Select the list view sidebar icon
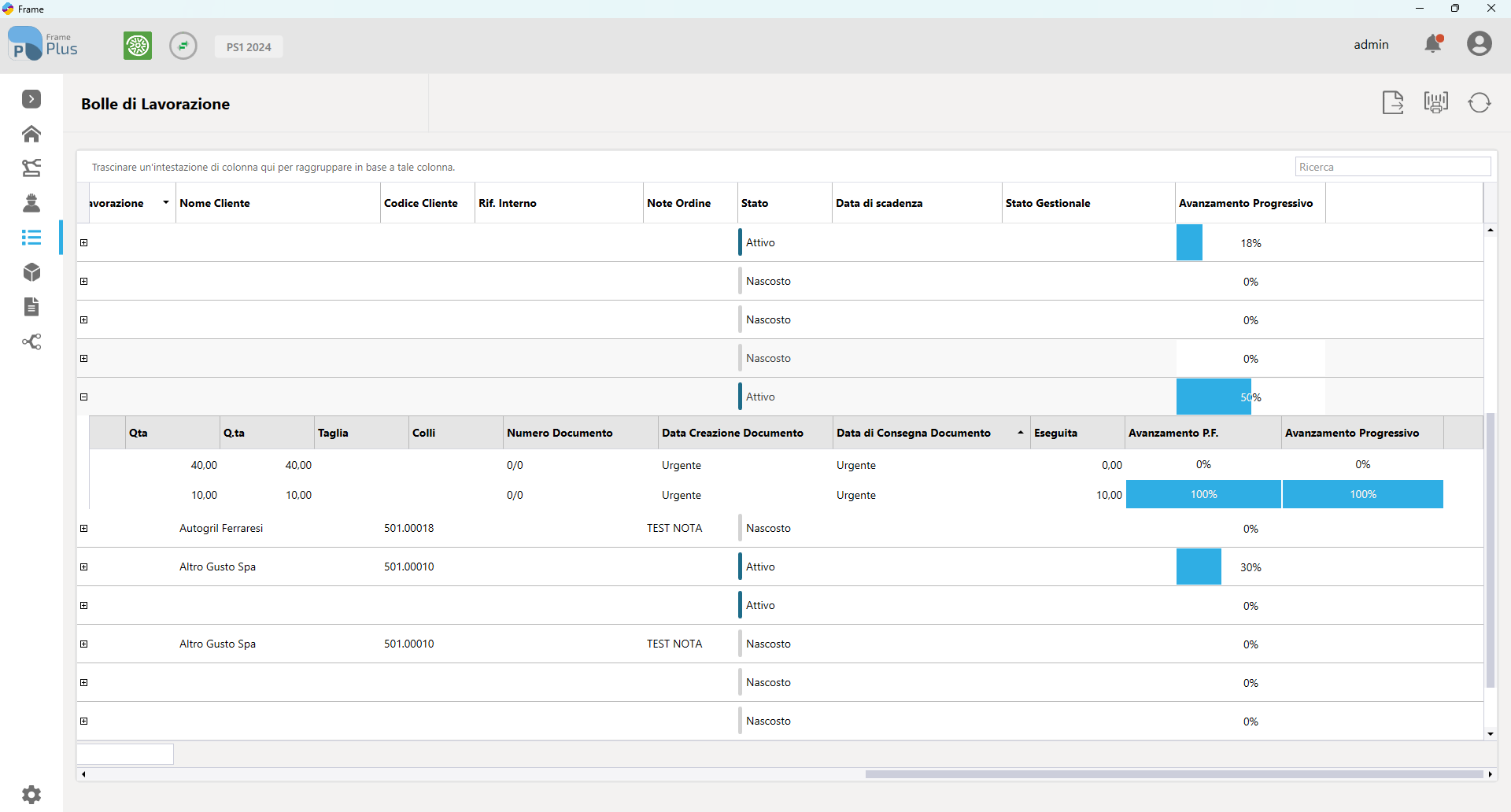Screen dimensions: 1511x812 31,237
